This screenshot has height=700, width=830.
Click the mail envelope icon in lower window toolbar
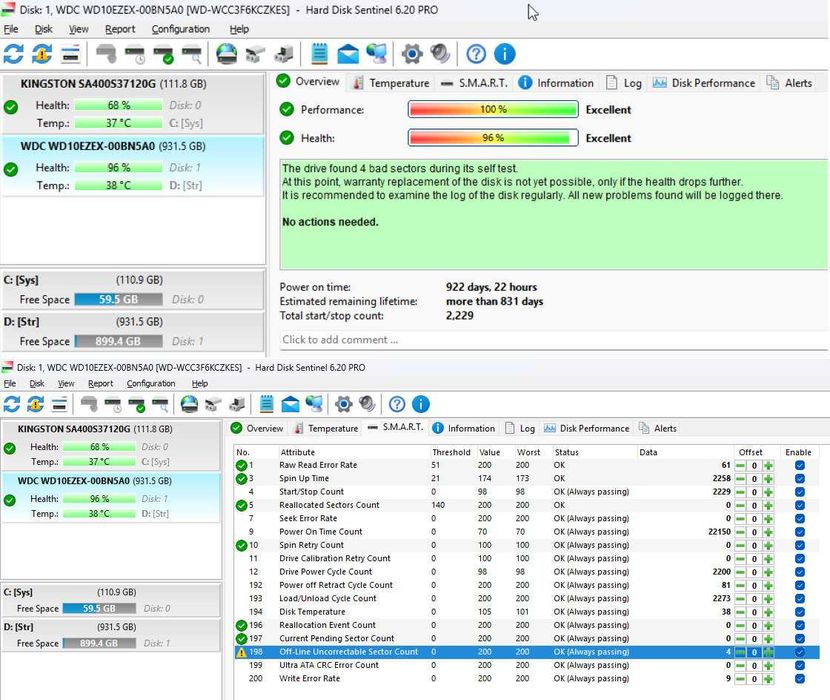290,405
